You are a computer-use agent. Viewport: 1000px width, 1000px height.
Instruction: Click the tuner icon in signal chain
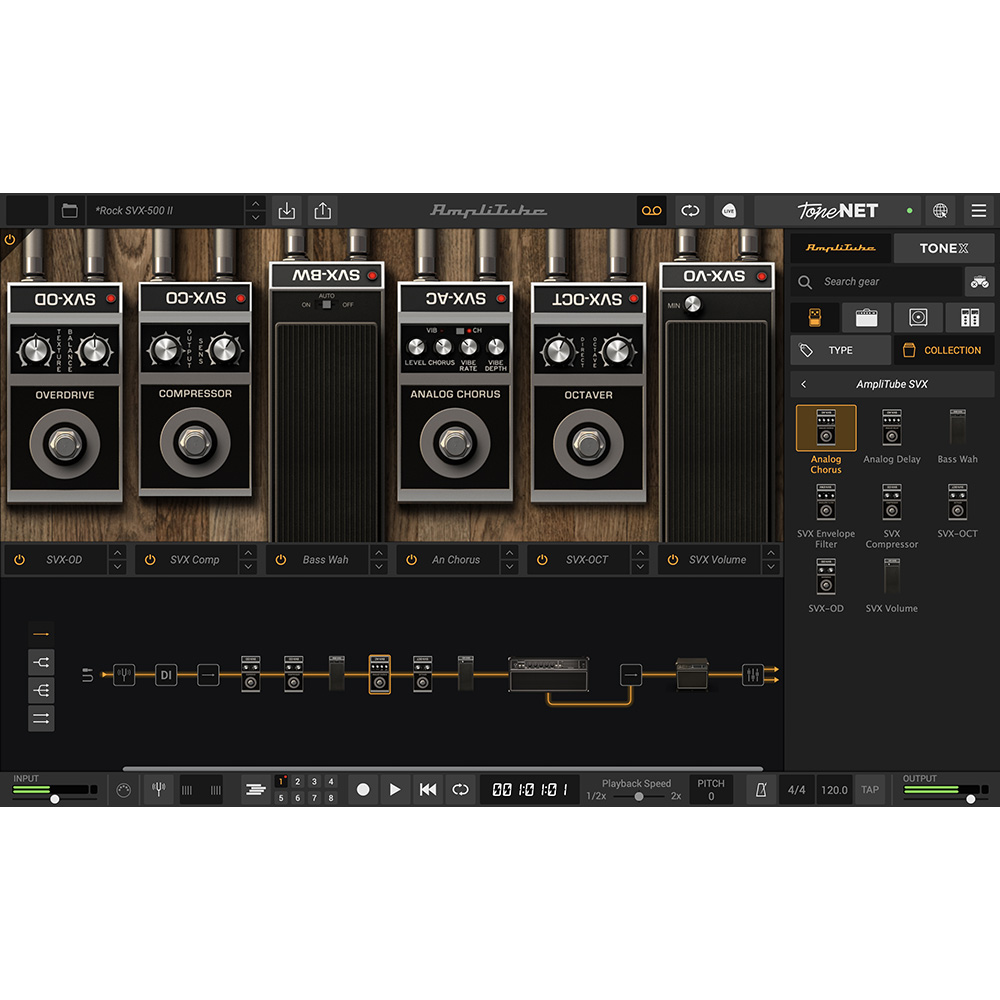(124, 674)
